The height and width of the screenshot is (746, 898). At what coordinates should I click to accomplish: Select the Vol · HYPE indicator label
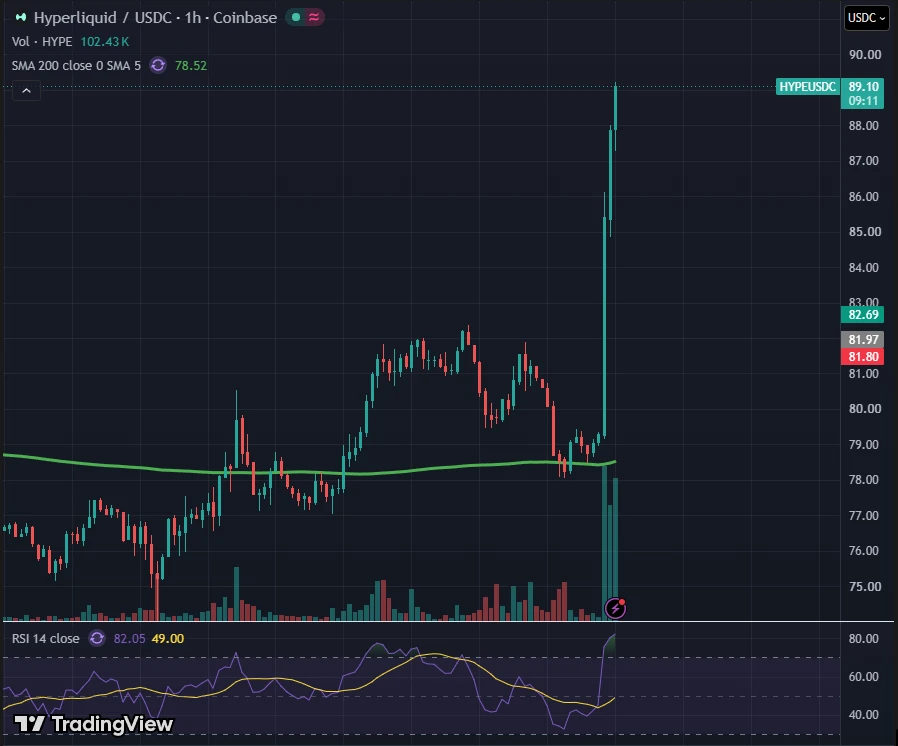[x=42, y=42]
